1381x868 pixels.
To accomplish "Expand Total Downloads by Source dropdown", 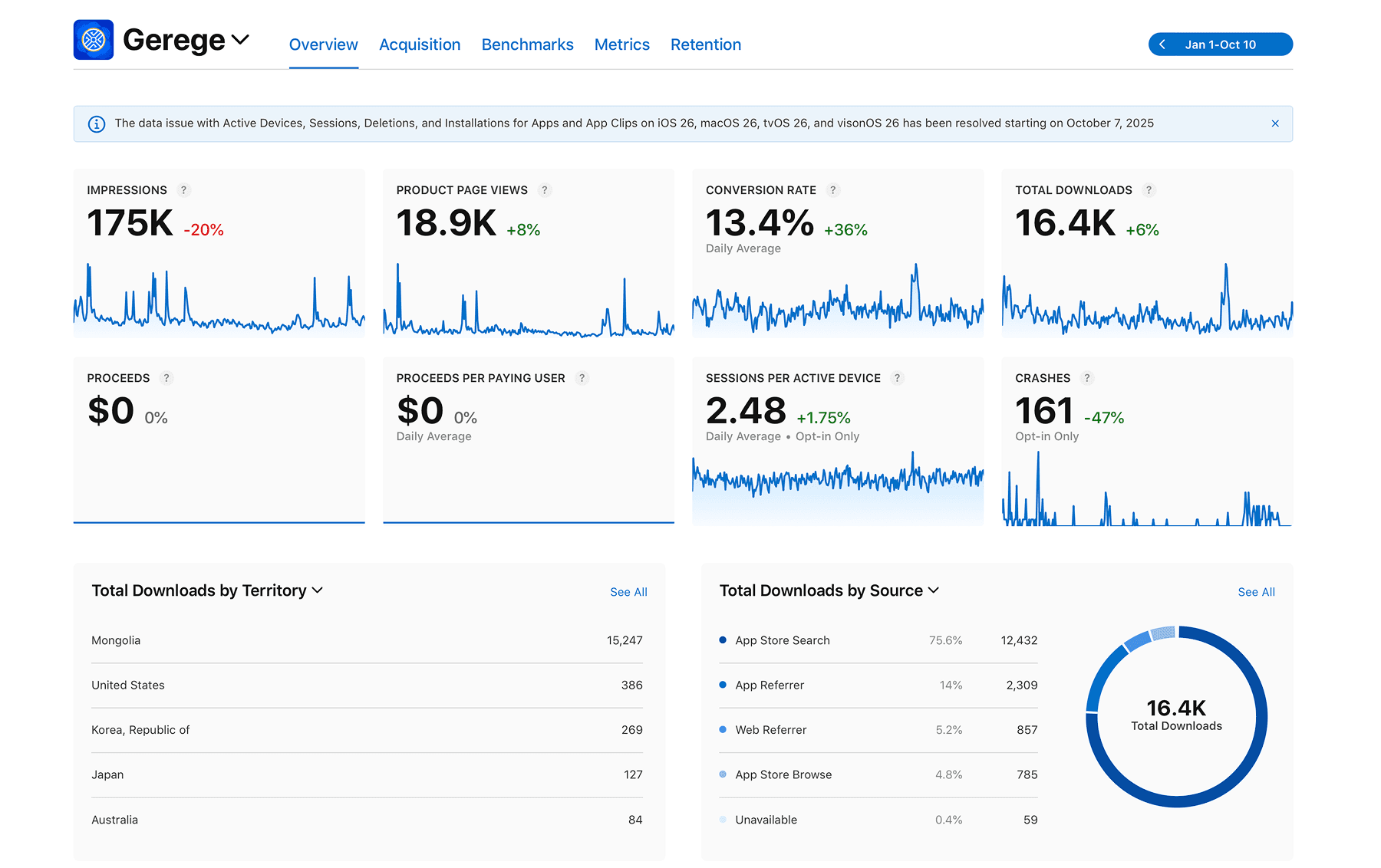I will [934, 590].
